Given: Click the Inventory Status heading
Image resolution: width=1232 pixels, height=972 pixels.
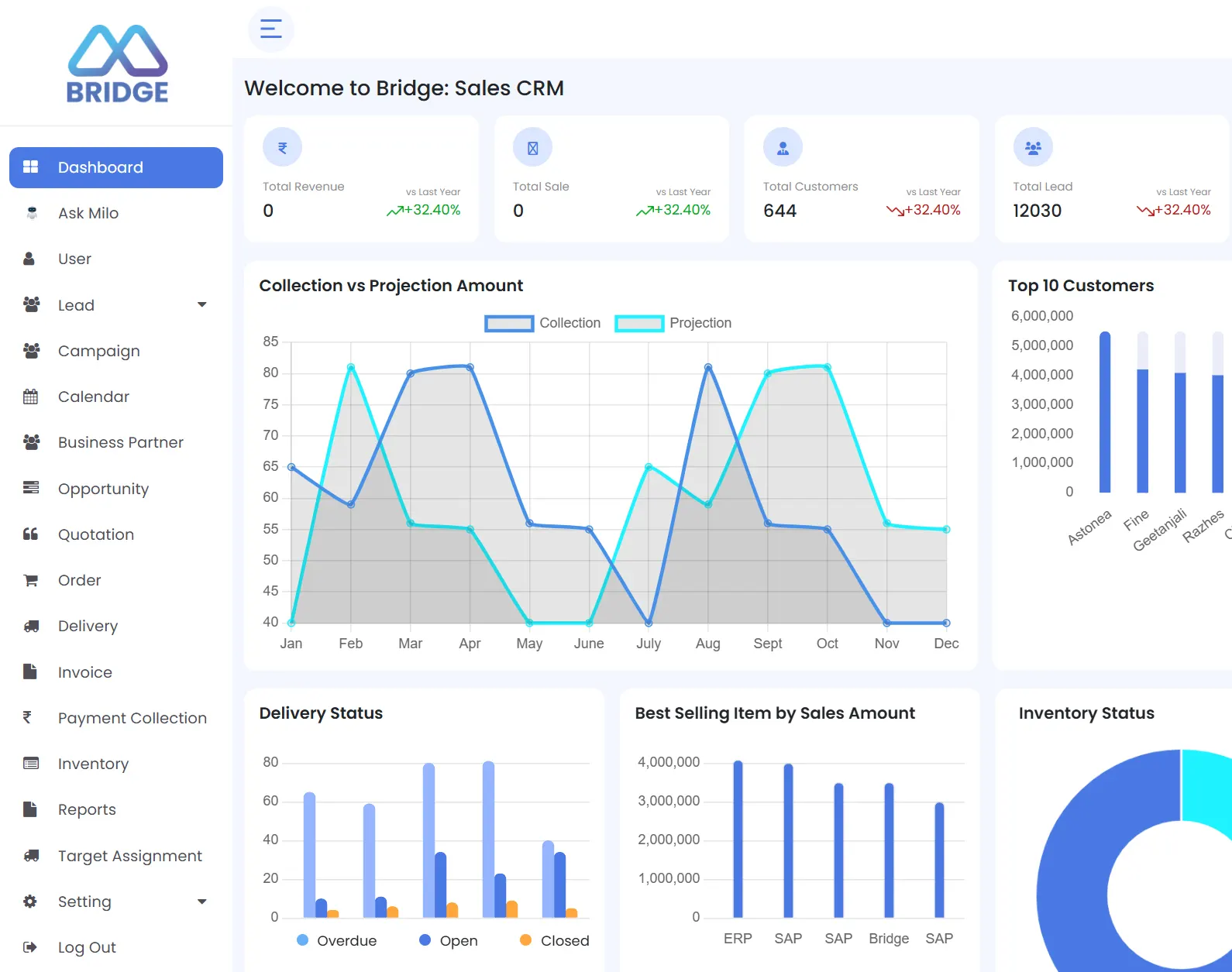Looking at the screenshot, I should 1086,713.
